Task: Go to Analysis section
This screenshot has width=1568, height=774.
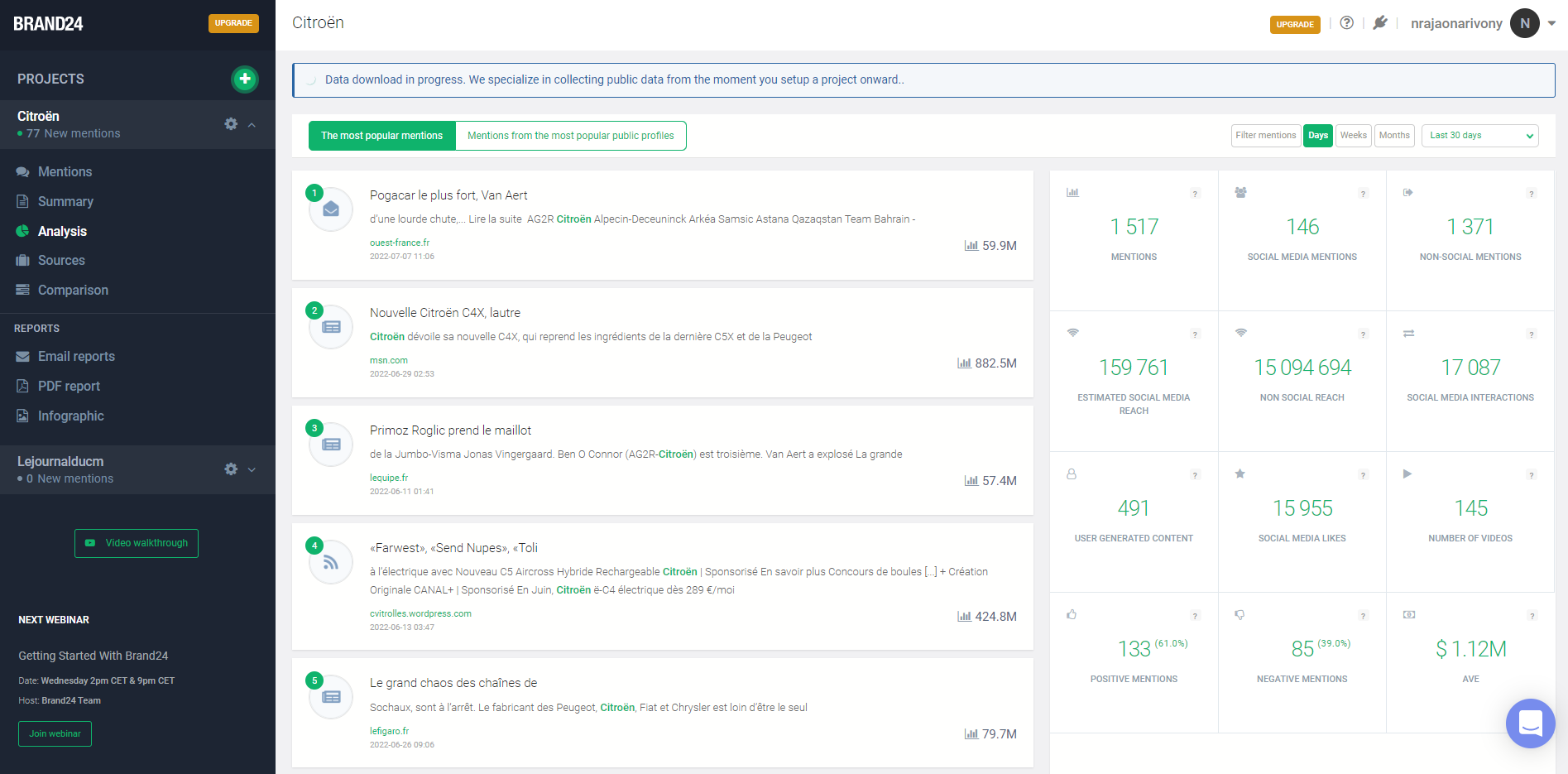Action: (62, 231)
